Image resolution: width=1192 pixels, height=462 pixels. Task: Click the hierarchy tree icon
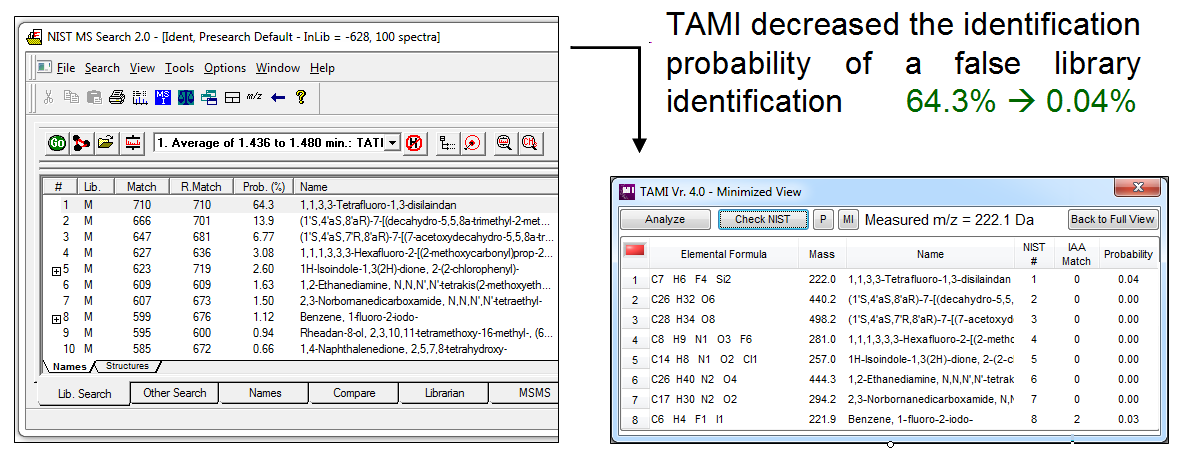tap(447, 142)
